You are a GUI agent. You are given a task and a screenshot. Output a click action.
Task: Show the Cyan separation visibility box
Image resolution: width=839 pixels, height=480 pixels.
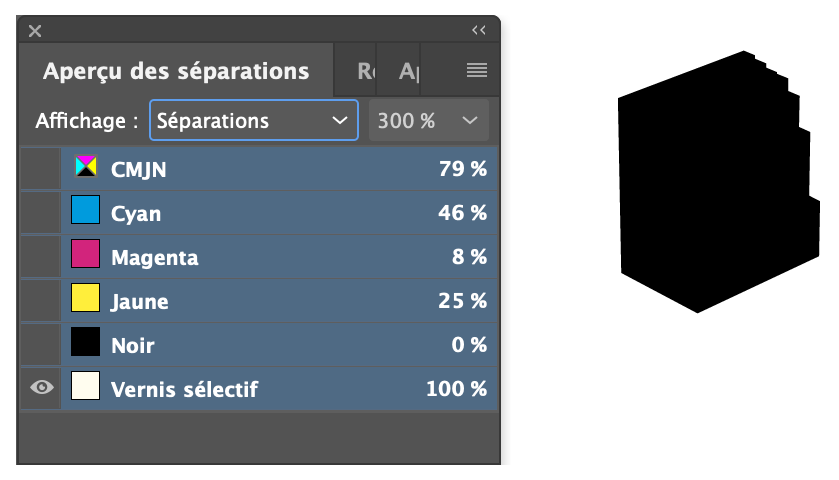pos(41,212)
